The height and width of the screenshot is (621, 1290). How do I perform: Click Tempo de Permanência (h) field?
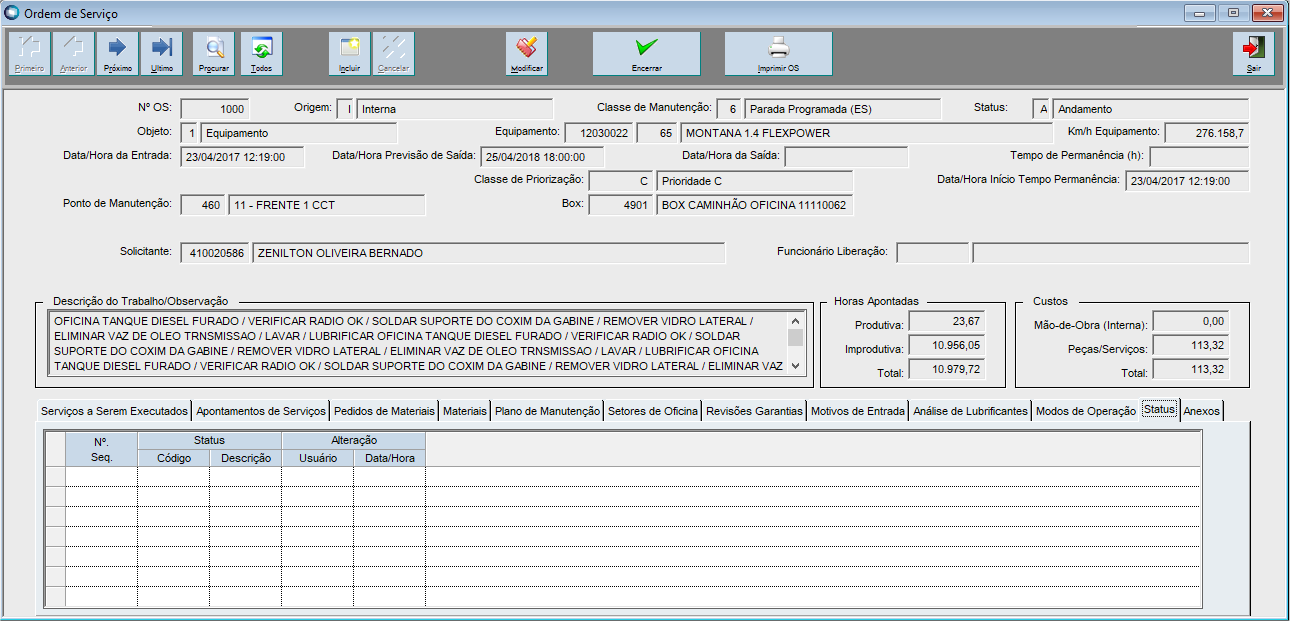click(1199, 157)
